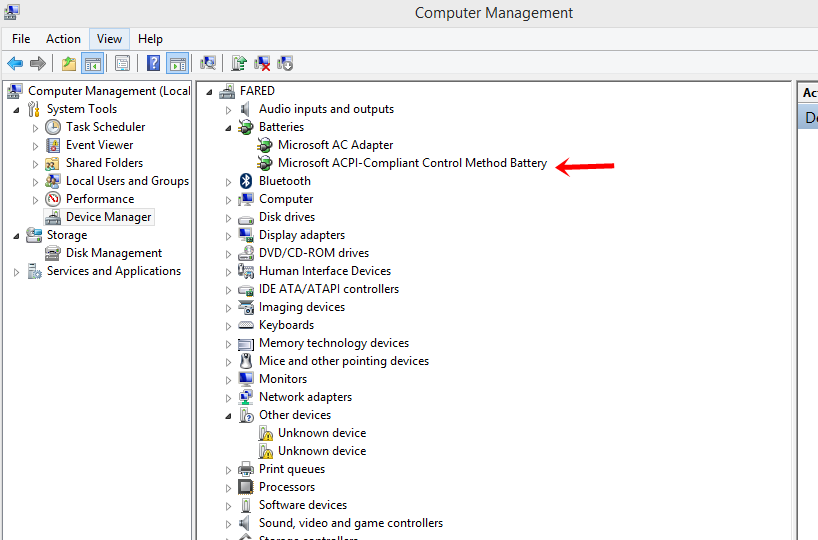Click the Disk drives category icon

246,218
